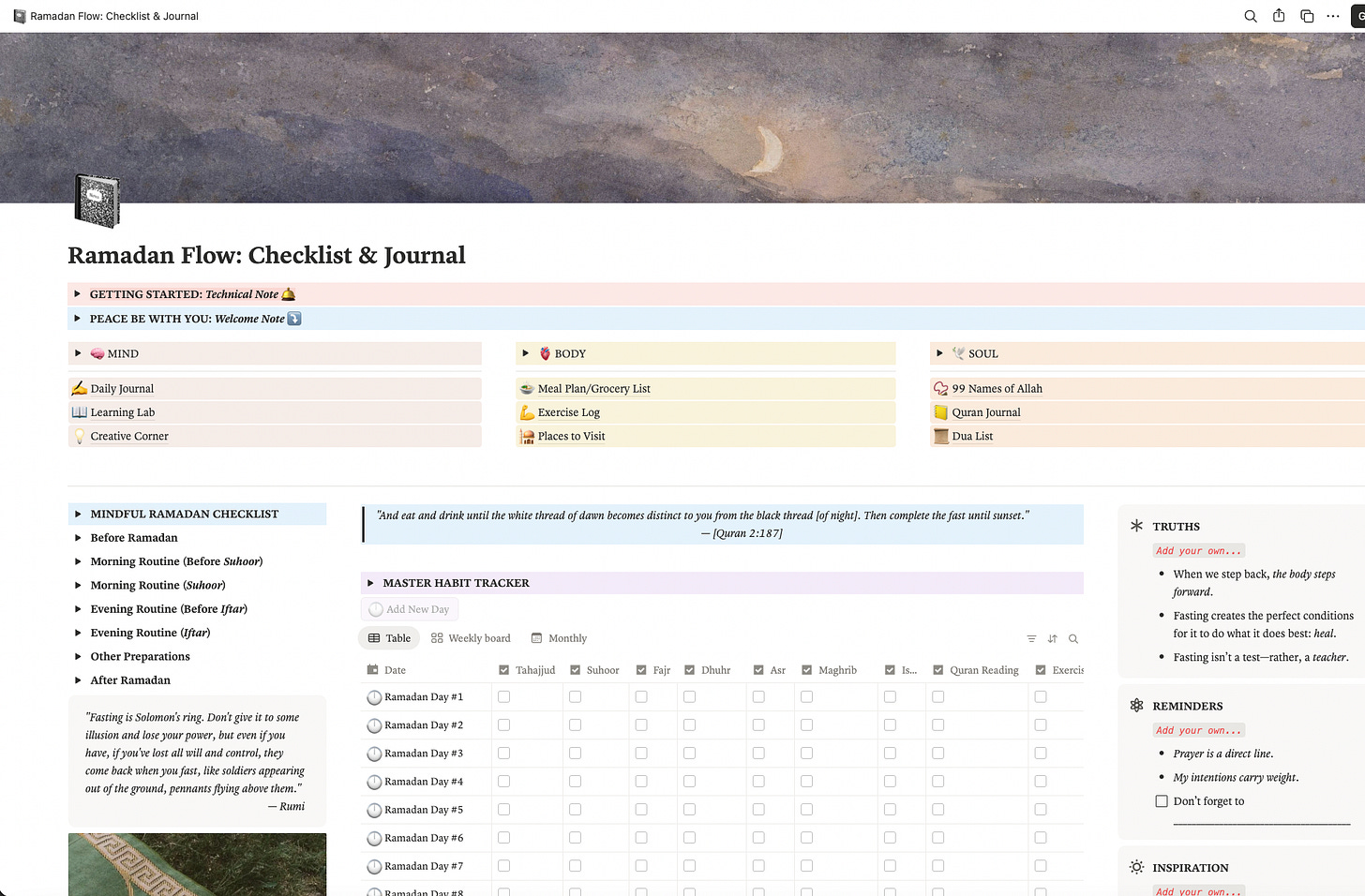Click the yellow book icon of Quran Journal
The image size is (1365, 896).
[x=941, y=412]
